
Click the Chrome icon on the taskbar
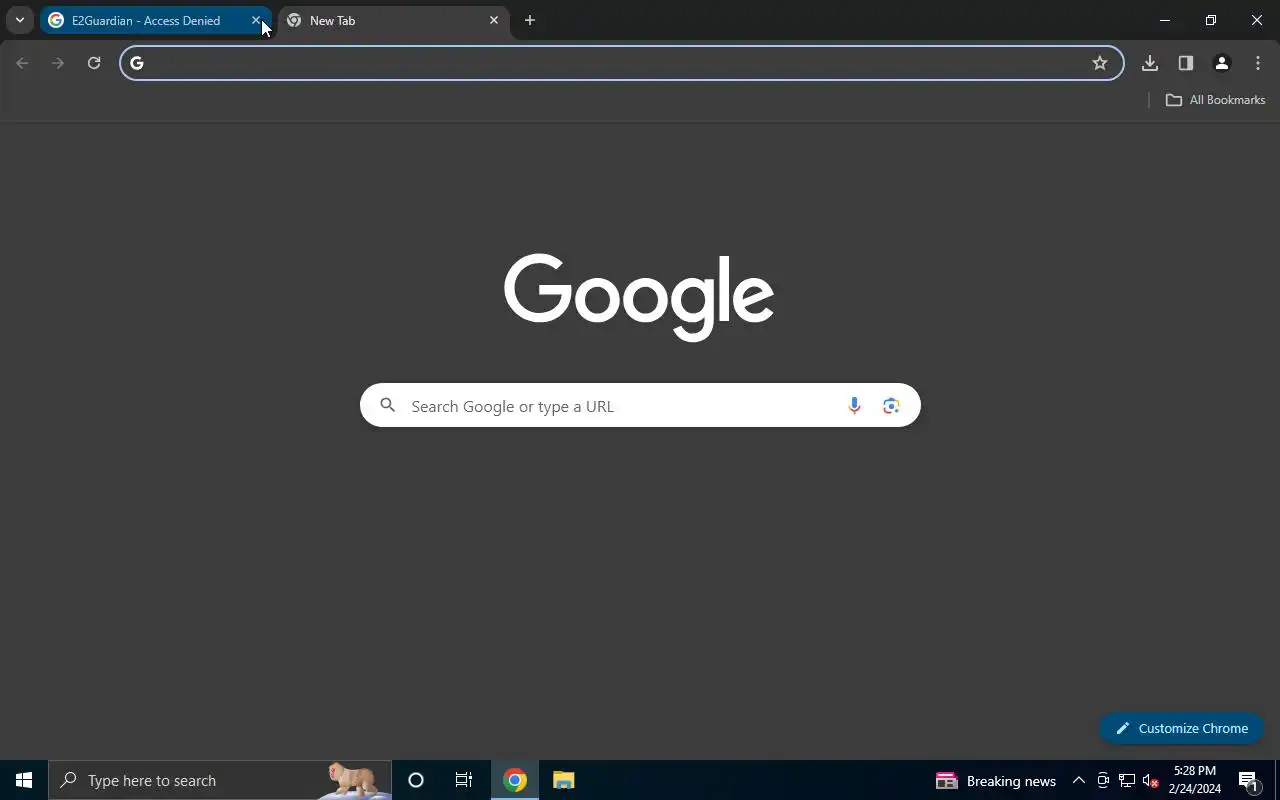click(x=515, y=780)
